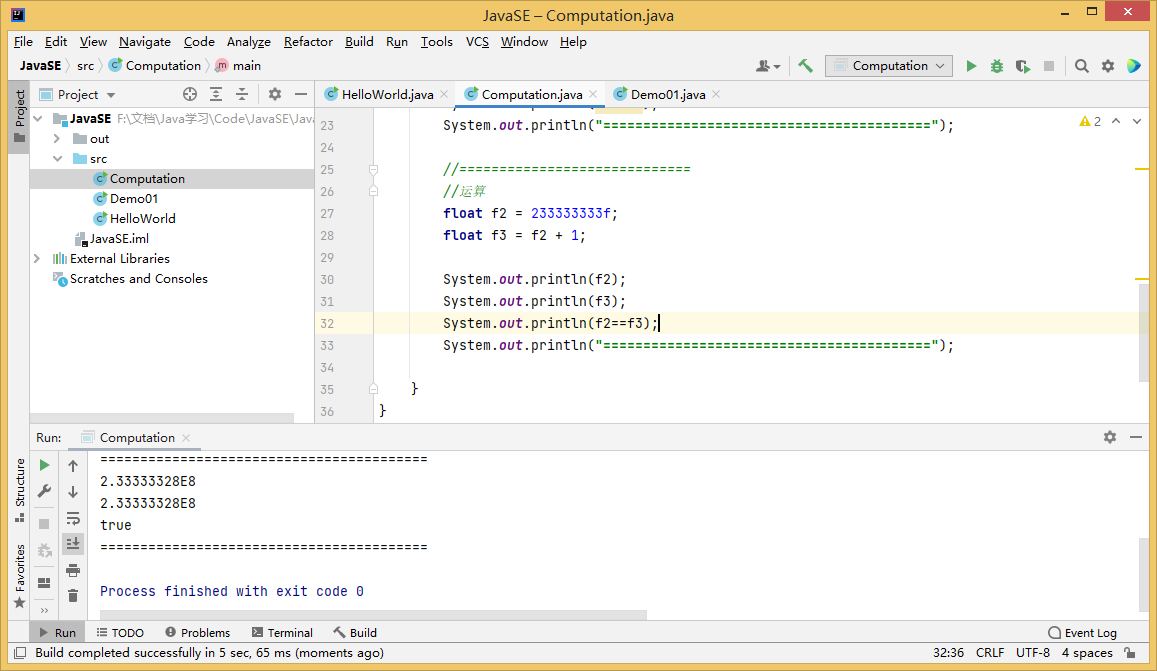The width and height of the screenshot is (1157, 671).
Task: Hide the Run tool window
Action: coord(1136,437)
